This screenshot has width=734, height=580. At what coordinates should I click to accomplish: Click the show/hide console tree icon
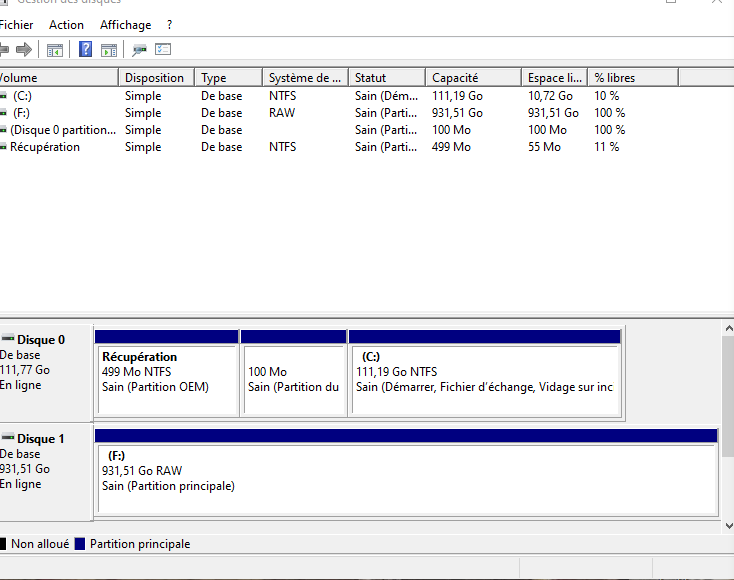pyautogui.click(x=55, y=49)
